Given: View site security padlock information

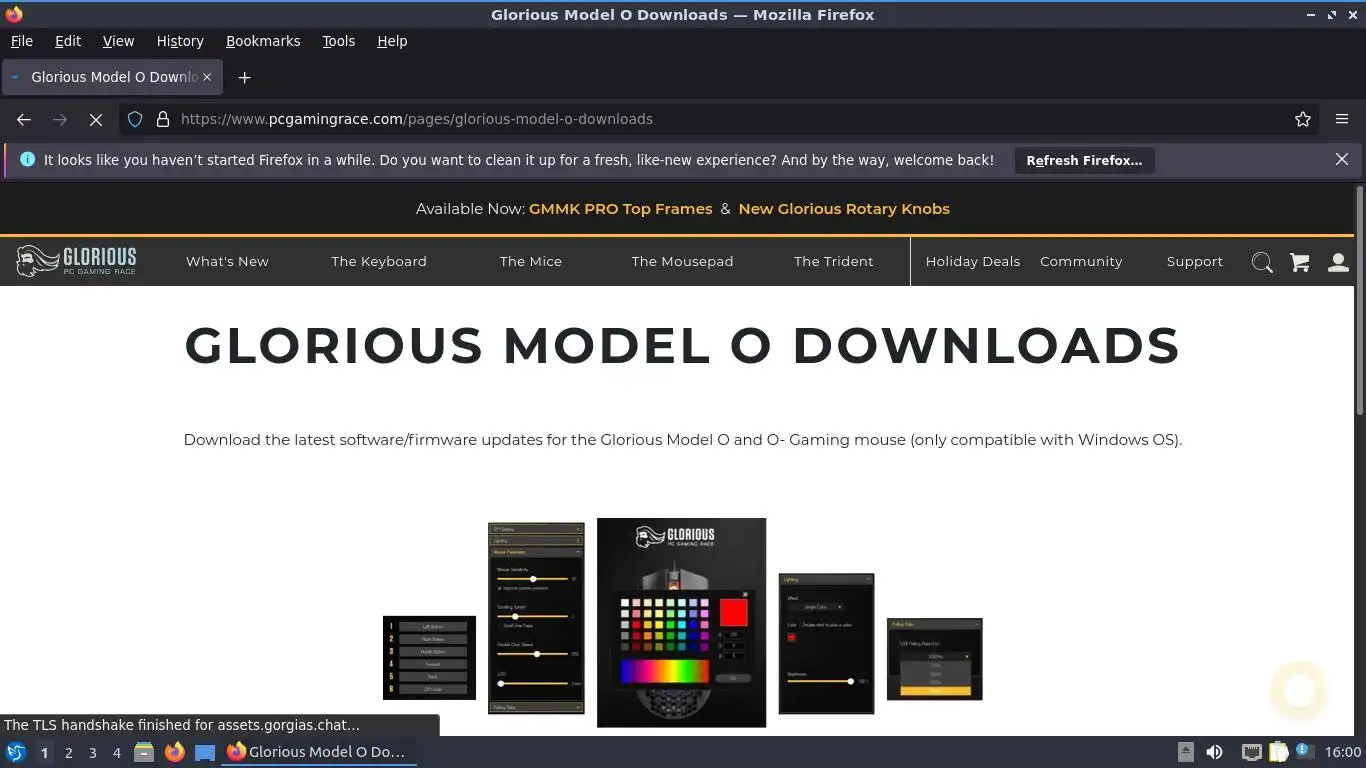Looking at the screenshot, I should tap(163, 119).
